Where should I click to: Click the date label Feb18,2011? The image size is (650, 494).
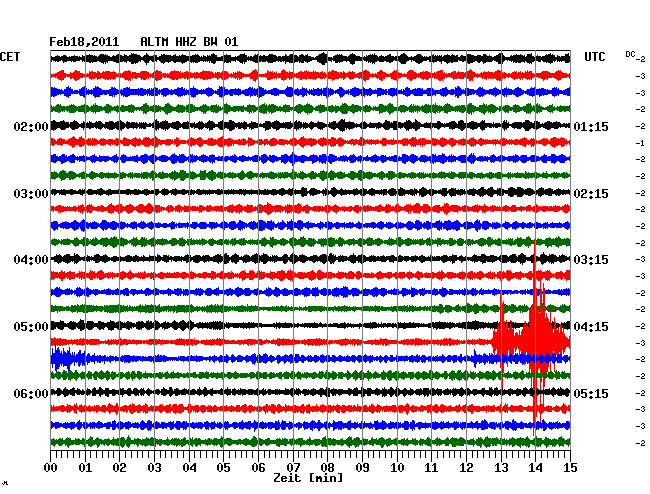(x=84, y=42)
